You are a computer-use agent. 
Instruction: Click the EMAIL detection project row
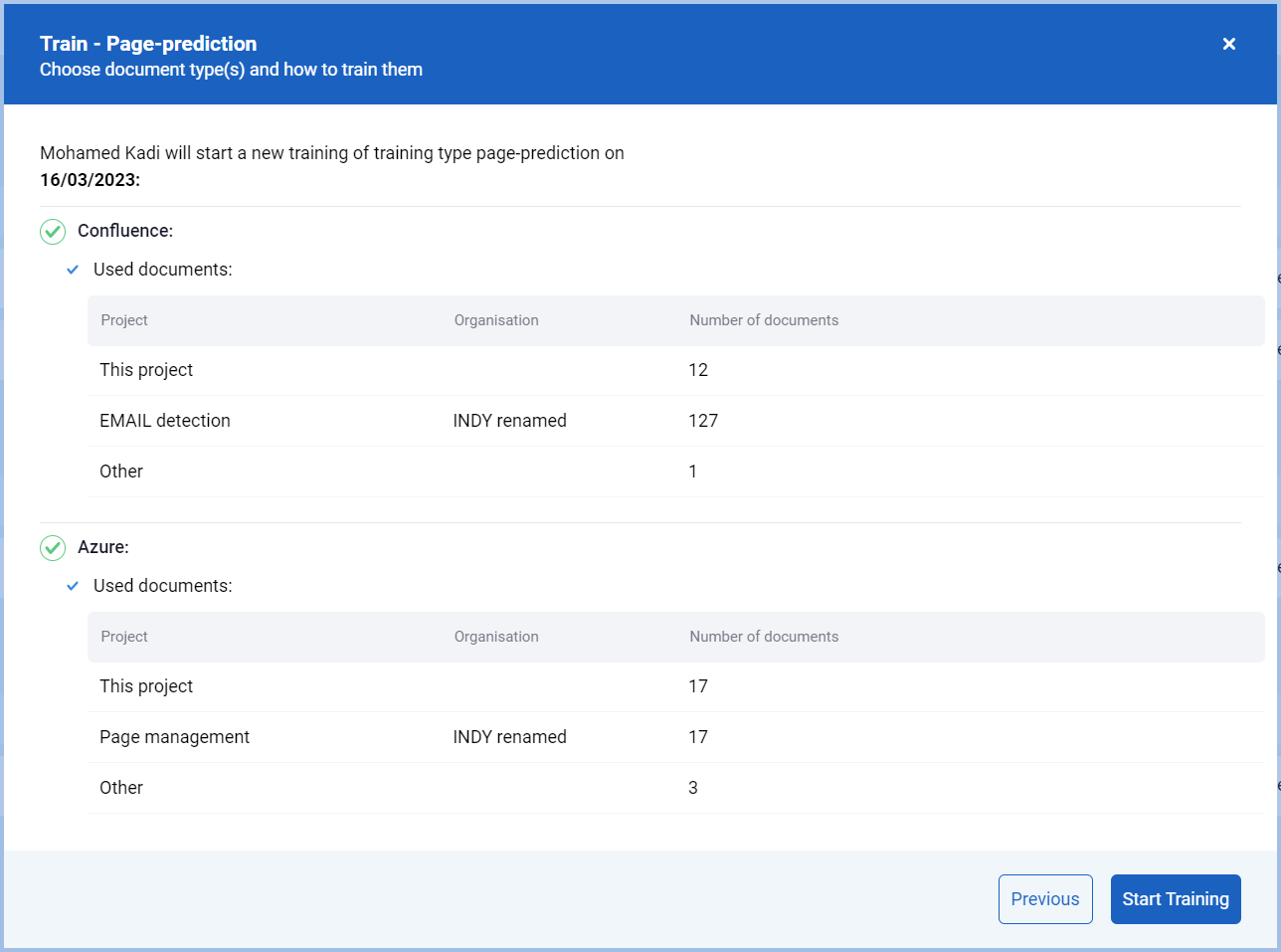676,421
